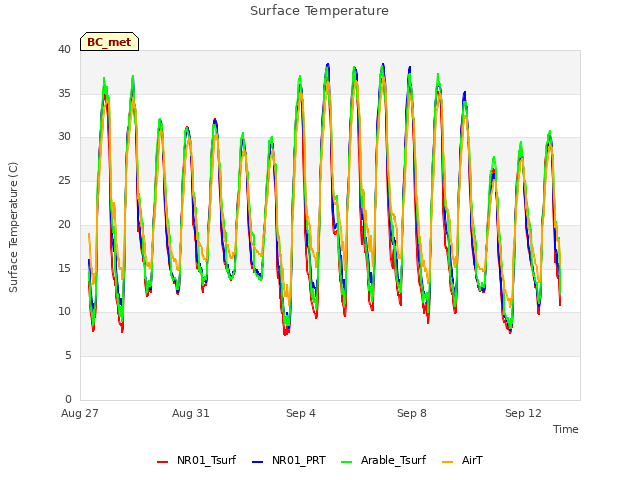
Task: Click the 35 y-axis tick label
Action: click(x=64, y=93)
